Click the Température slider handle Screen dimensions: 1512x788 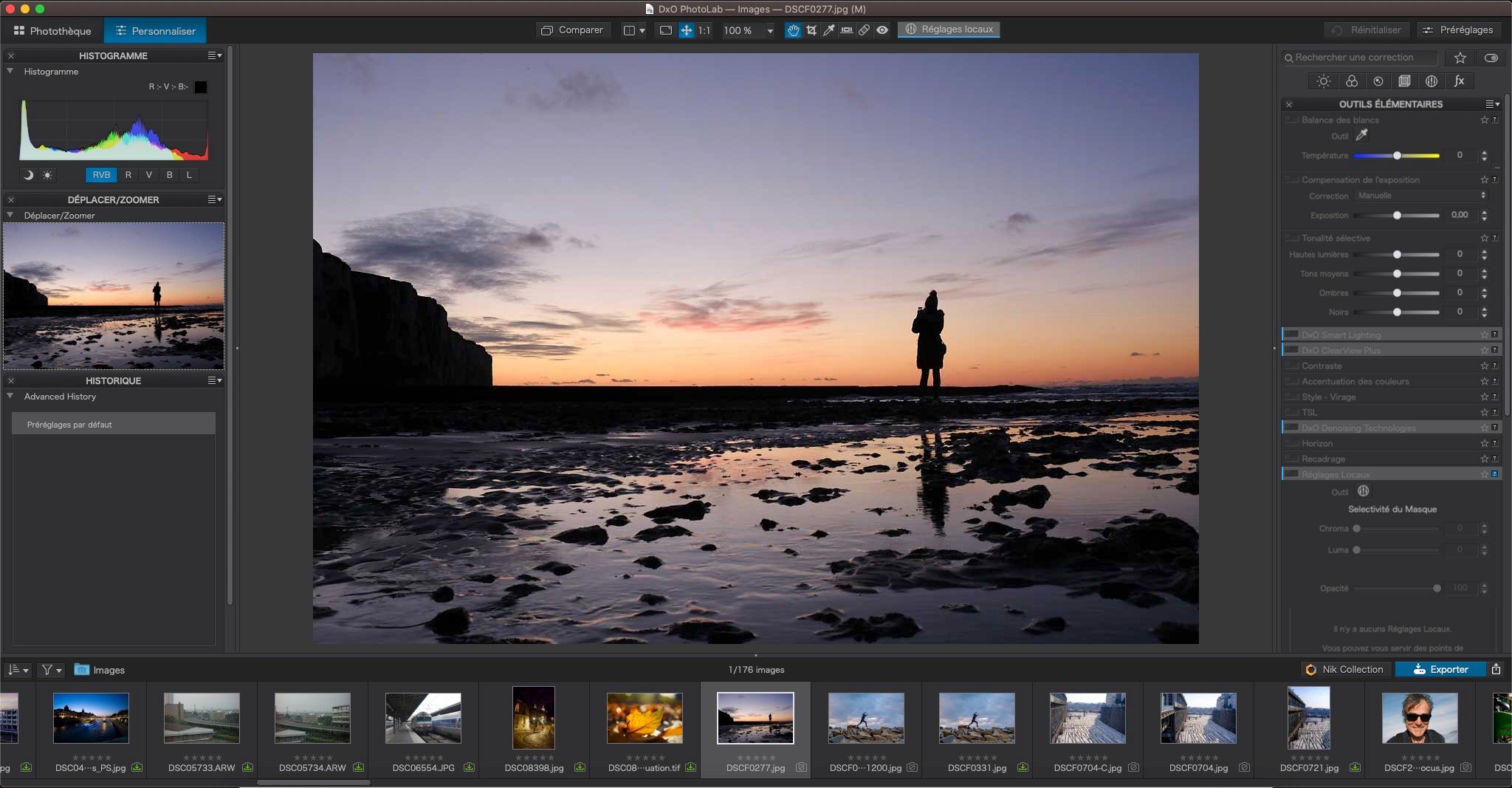[x=1397, y=155]
